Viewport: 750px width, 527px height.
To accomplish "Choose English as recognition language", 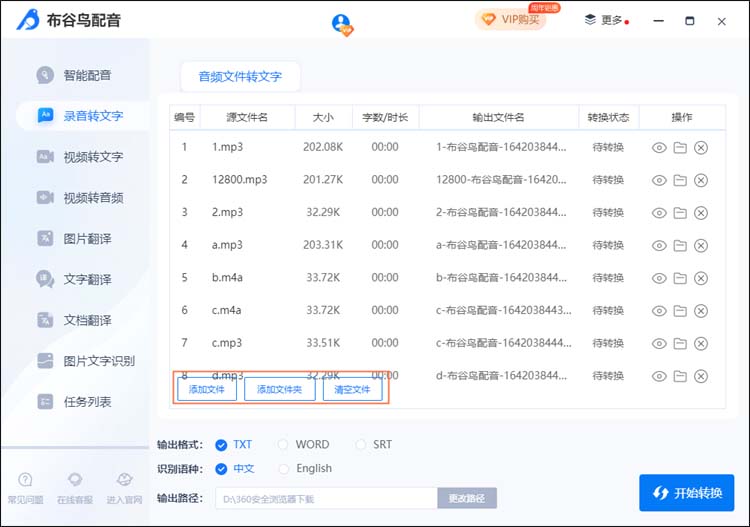I will [x=305, y=469].
